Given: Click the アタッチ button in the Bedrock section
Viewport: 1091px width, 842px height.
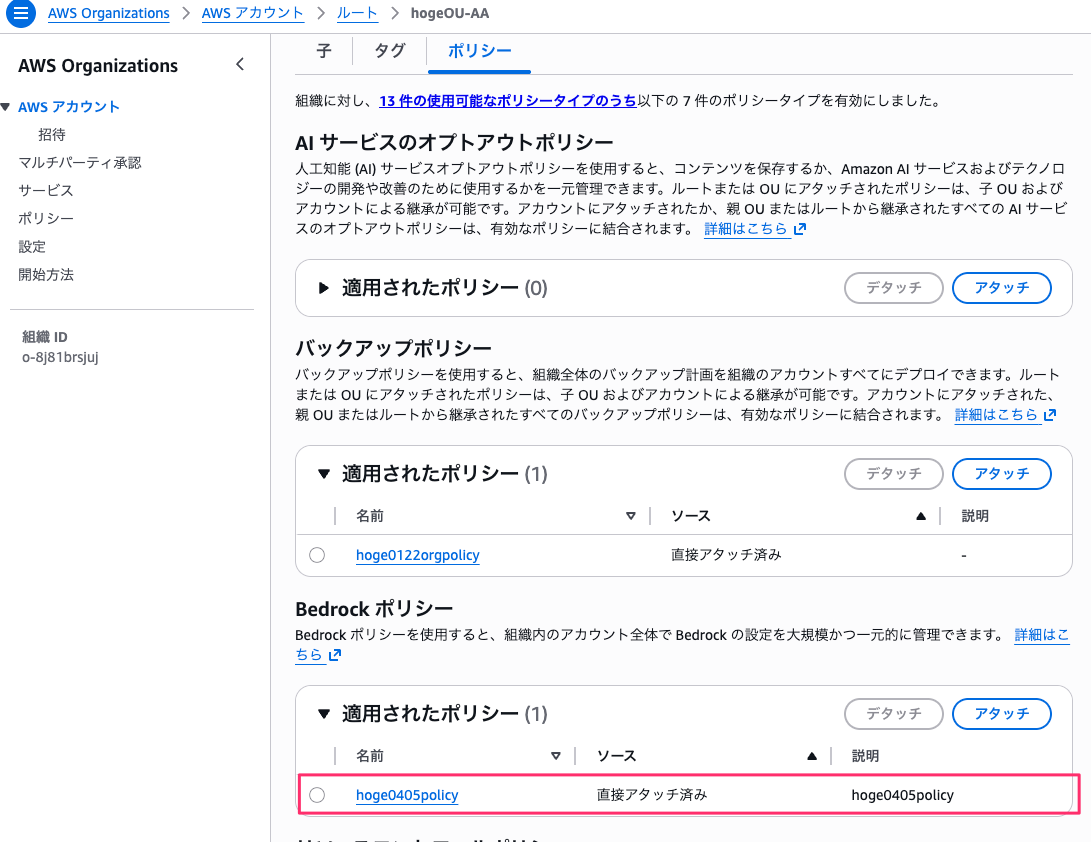Looking at the screenshot, I should [1001, 714].
